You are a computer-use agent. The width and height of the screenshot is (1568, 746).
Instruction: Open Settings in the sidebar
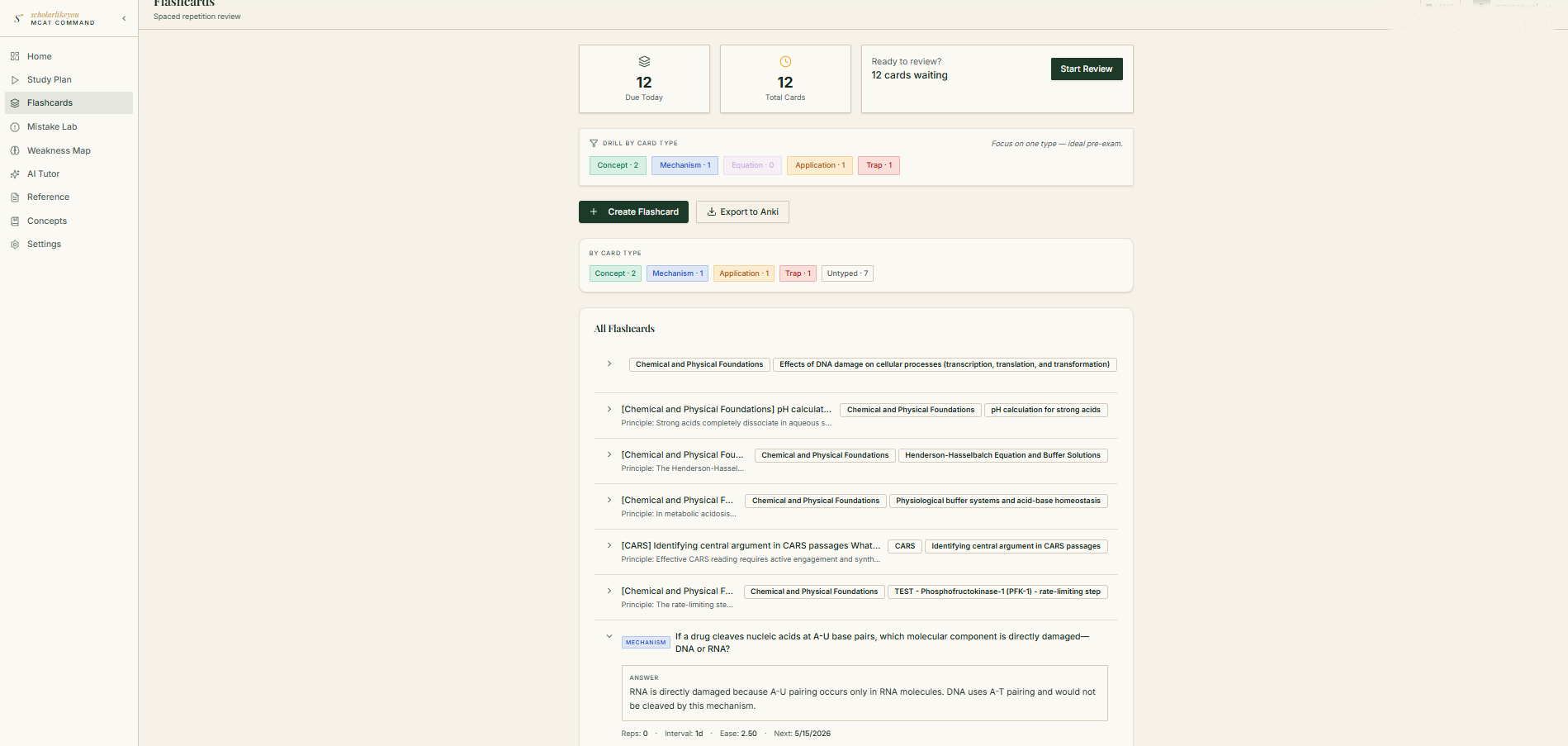coord(69,245)
